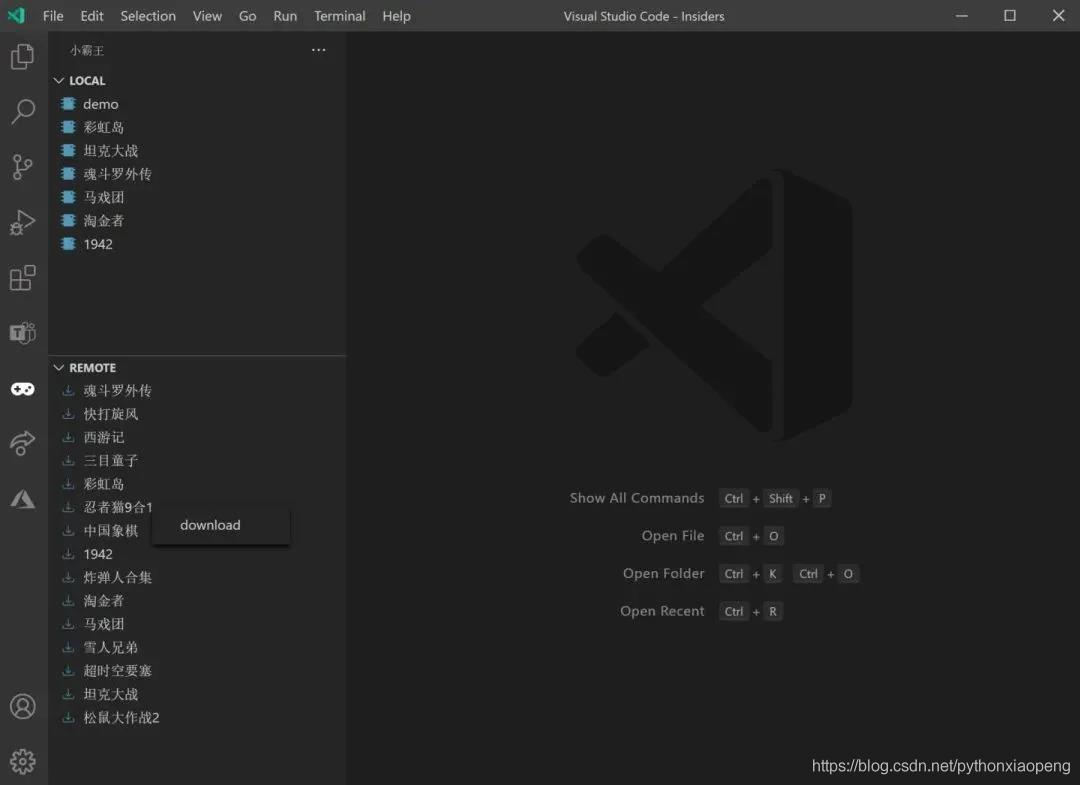Screen dimensions: 1080x785
Task: Open the Terminal menu
Action: pyautogui.click(x=340, y=16)
